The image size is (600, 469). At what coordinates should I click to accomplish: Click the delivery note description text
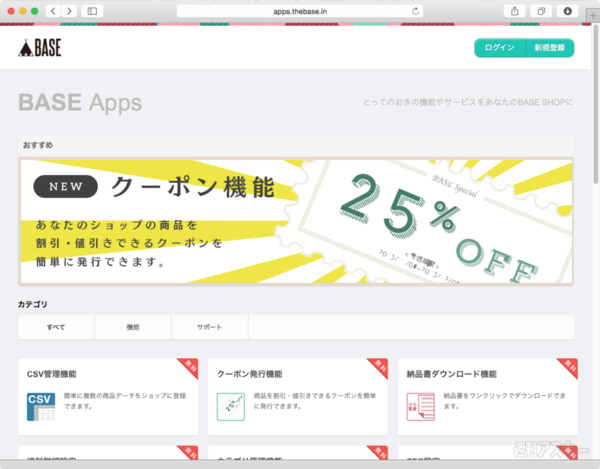(504, 401)
